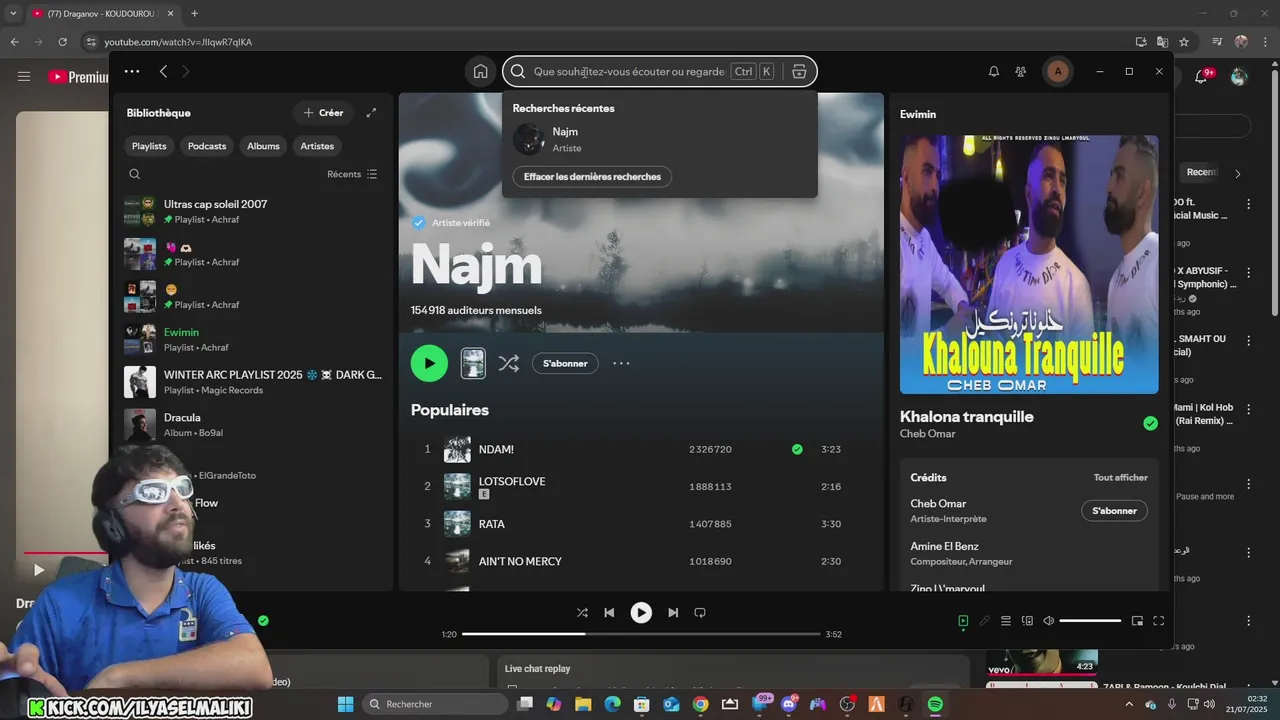Open connect to a device icon
This screenshot has width=1280, height=720.
click(1027, 621)
